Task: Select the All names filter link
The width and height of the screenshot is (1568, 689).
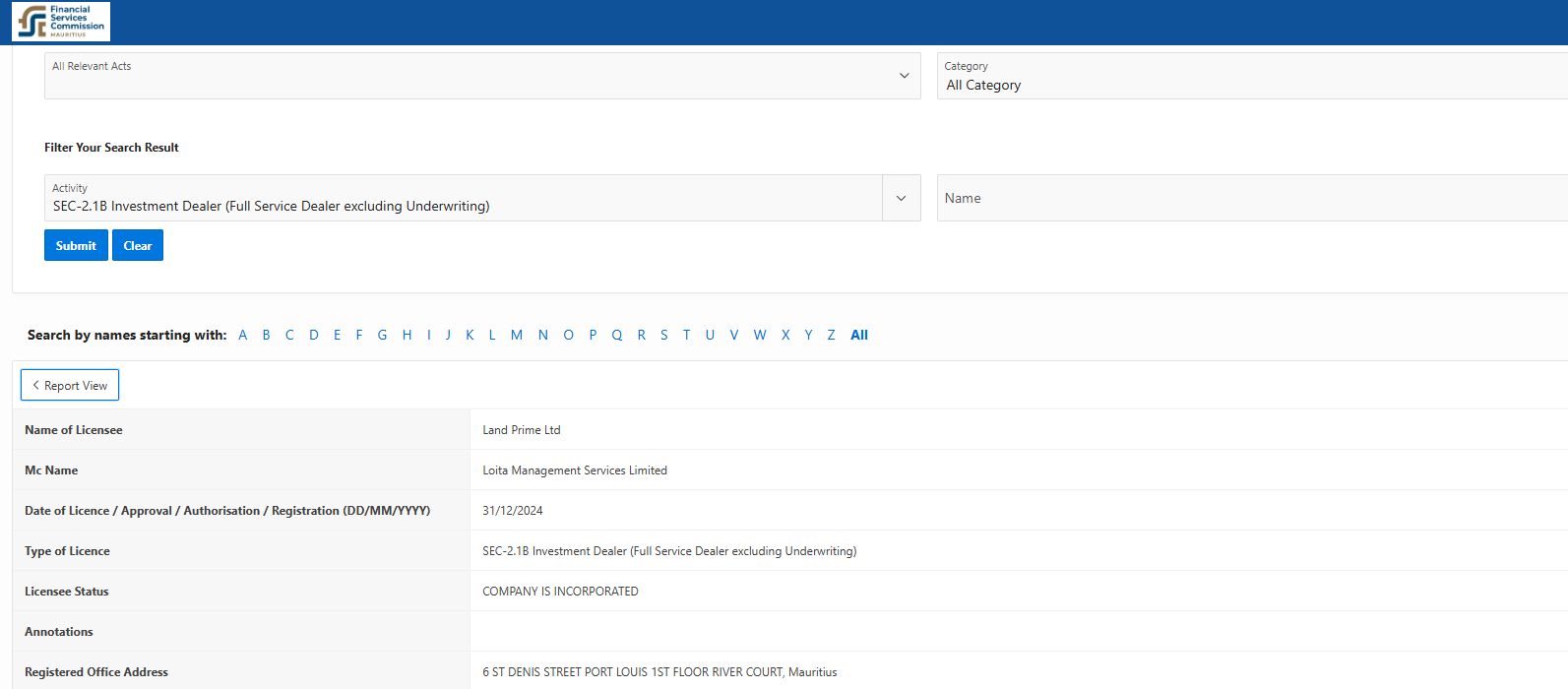Action: point(859,335)
